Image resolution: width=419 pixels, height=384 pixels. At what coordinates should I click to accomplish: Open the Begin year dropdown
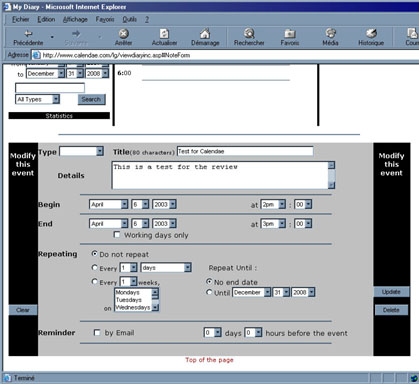164,204
